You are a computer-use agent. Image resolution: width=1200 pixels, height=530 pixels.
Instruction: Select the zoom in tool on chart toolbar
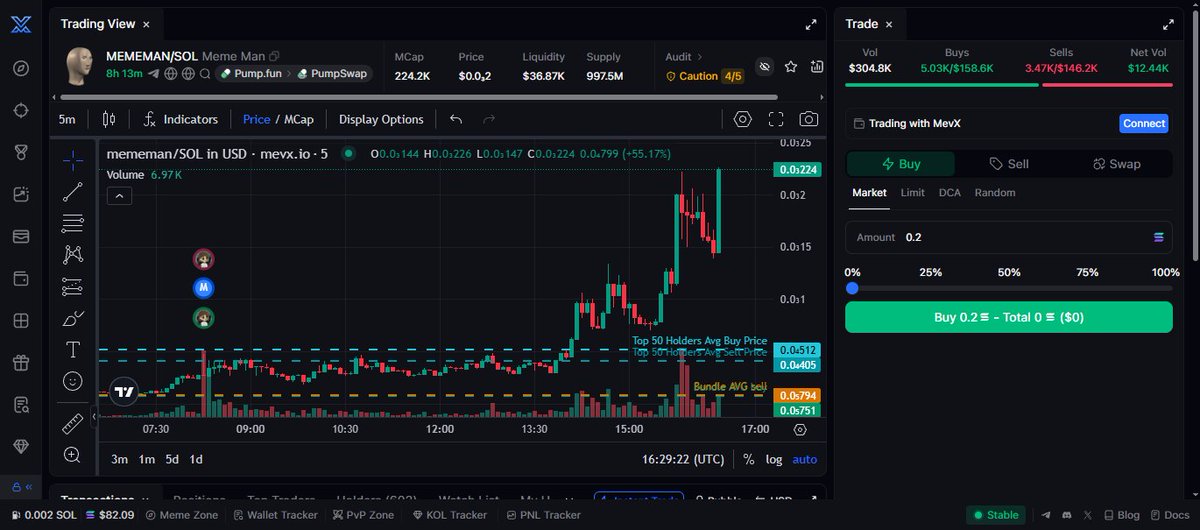73,455
